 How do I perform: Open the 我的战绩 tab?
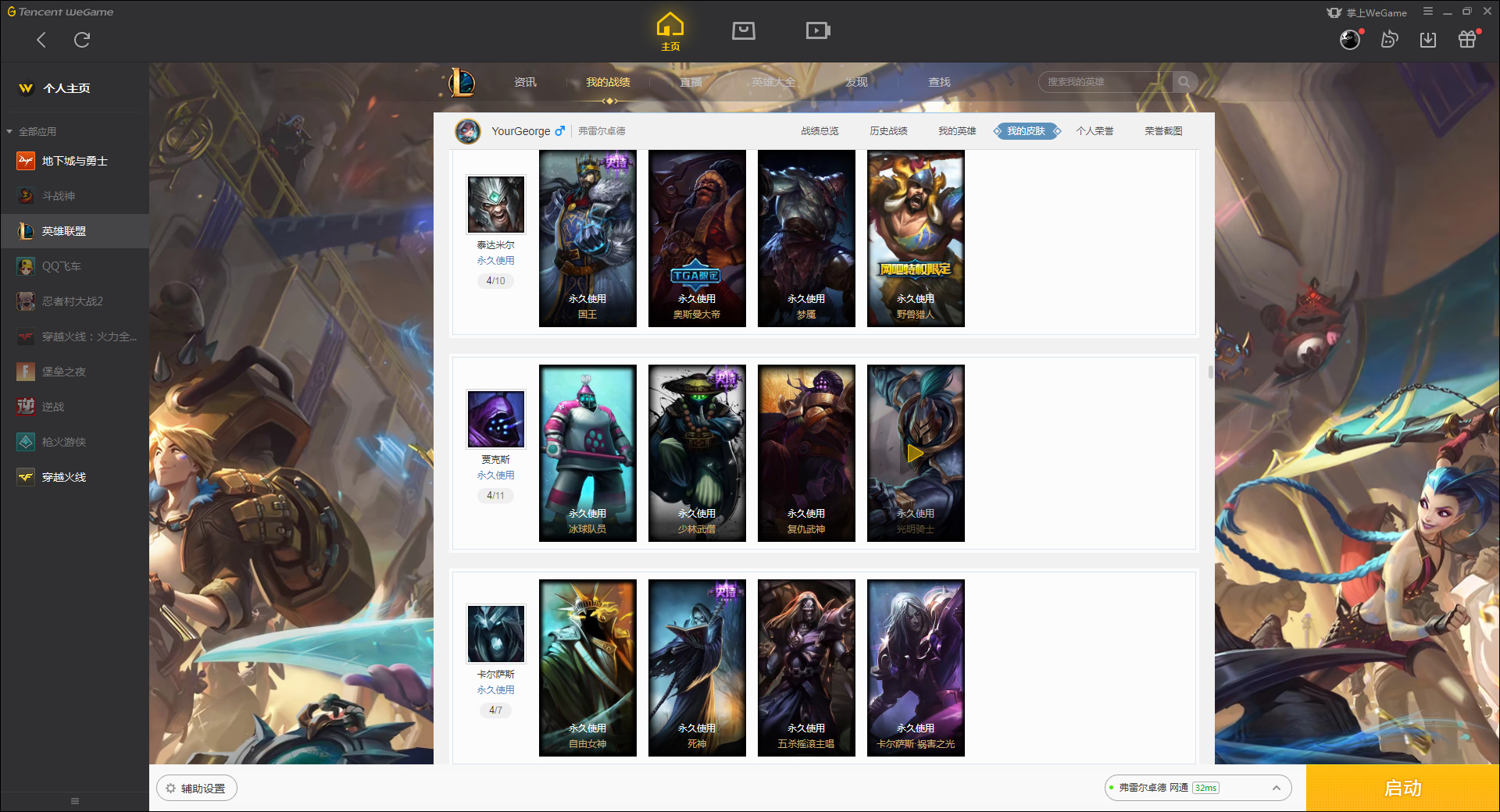tap(608, 82)
